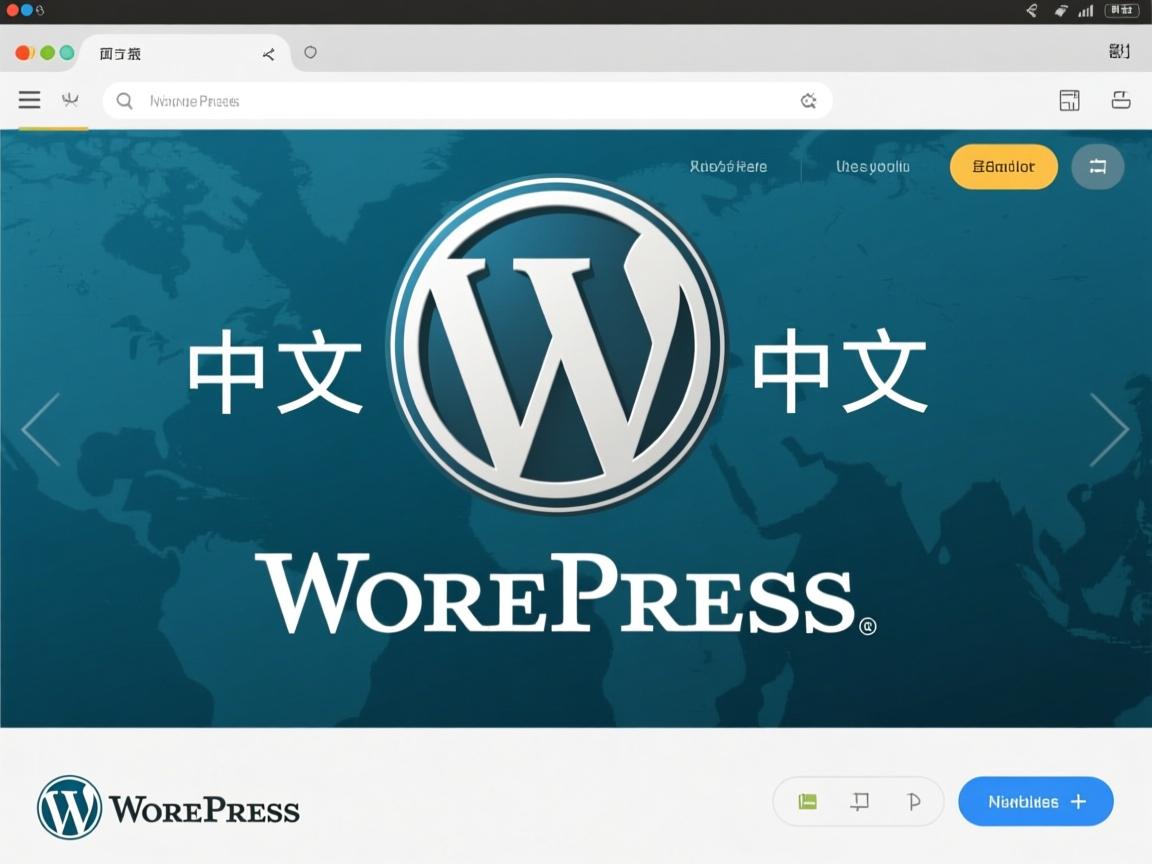Go back a slide using the left arrow

click(x=41, y=428)
